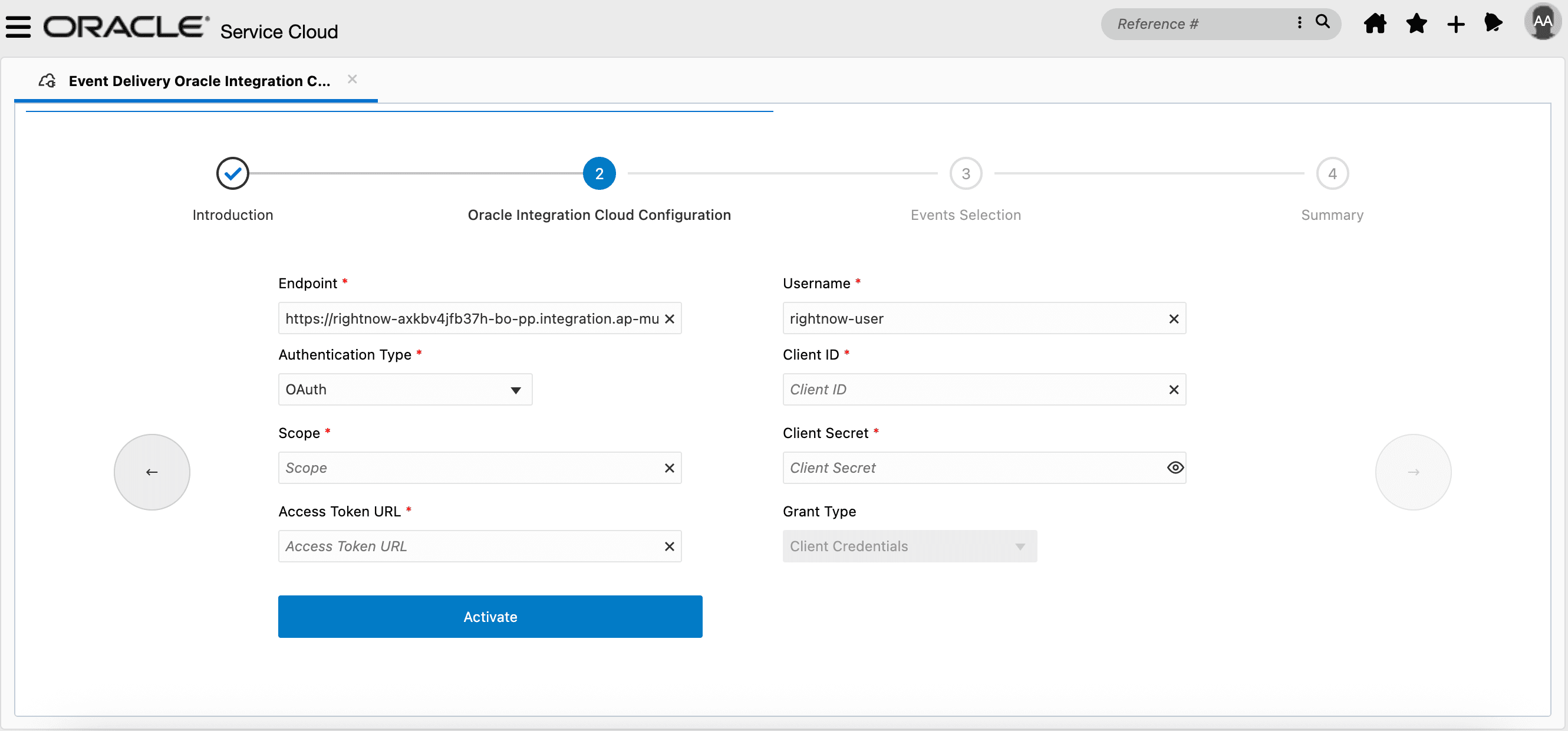The image size is (1568, 731).
Task: Open the favorites star icon
Action: click(1417, 24)
